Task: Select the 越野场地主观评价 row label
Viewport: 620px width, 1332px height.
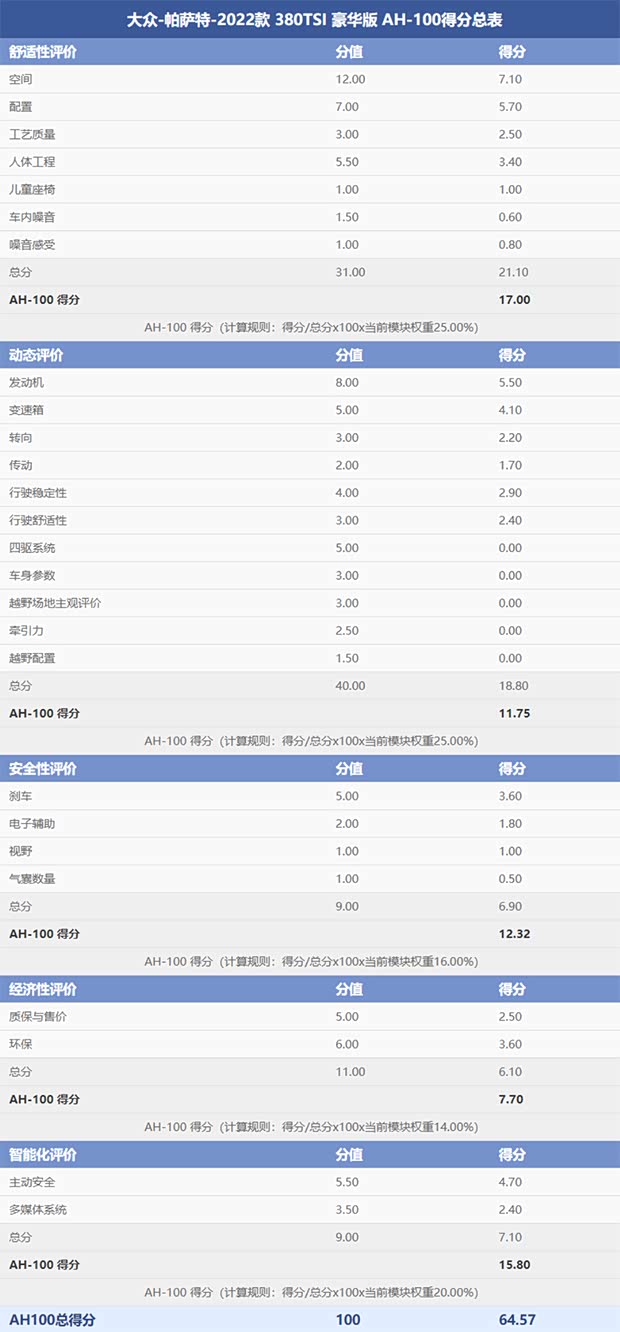Action: [55, 603]
